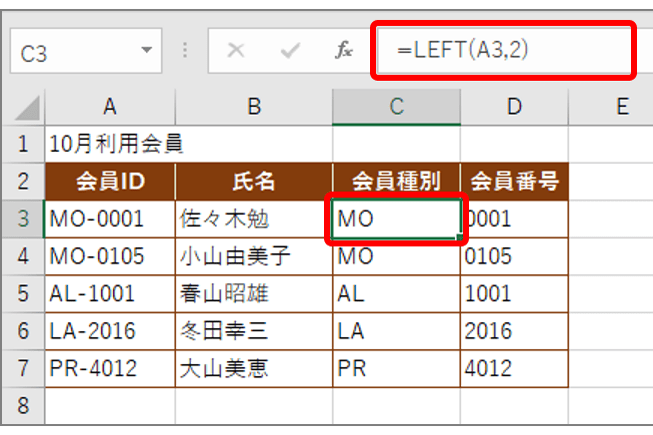This screenshot has width=653, height=435.
Task: Select column C header
Action: coord(396,107)
